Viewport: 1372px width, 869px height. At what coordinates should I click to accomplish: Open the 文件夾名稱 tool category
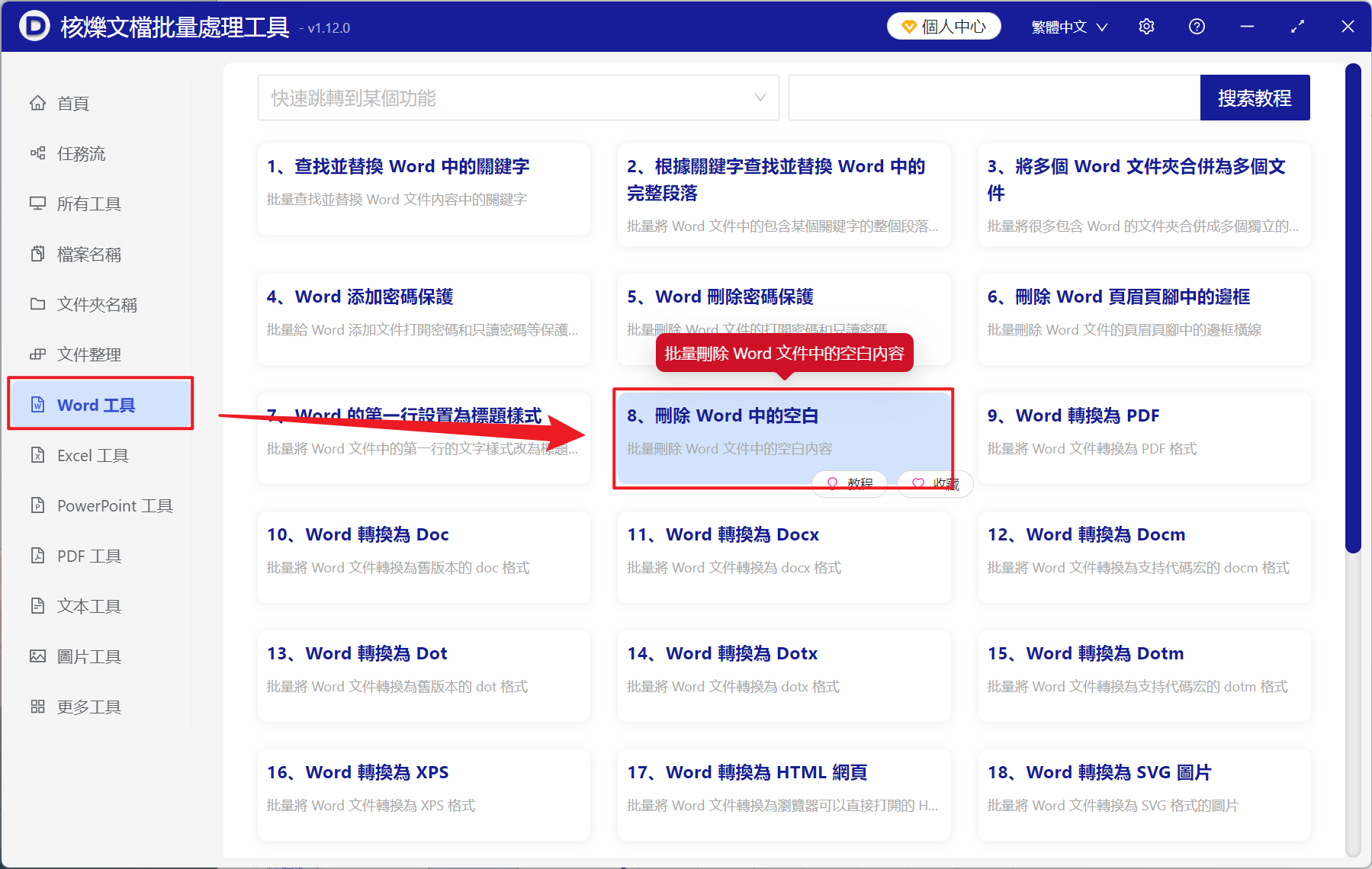click(95, 303)
